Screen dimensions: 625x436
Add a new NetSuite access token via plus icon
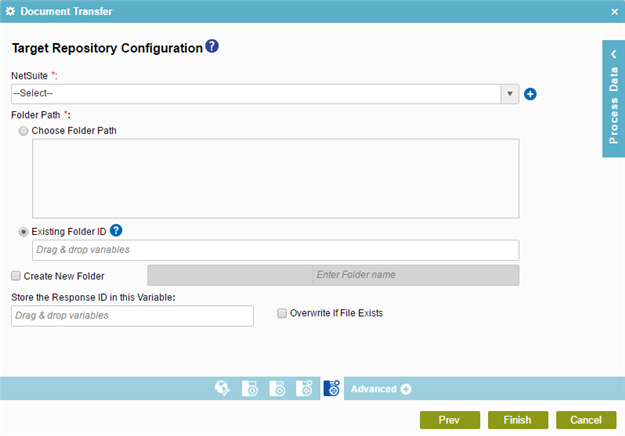pos(530,94)
